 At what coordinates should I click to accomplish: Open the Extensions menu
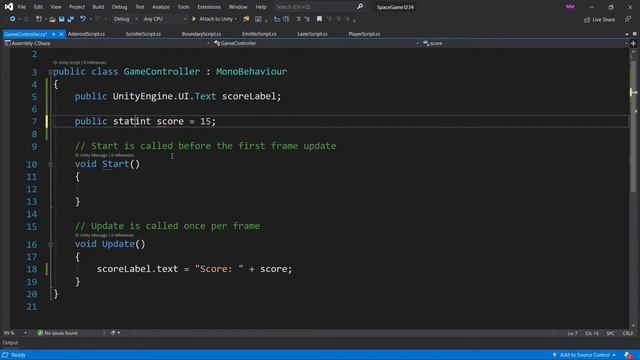[209, 7]
